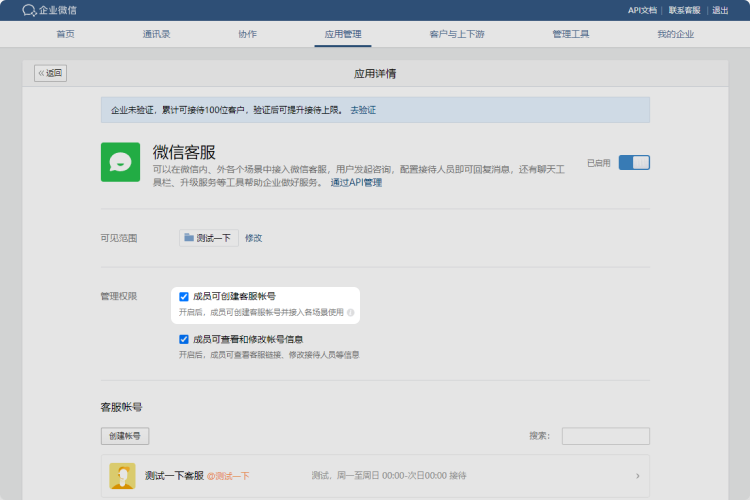The height and width of the screenshot is (500, 750).
Task: Focus the 搜索 input field
Action: pyautogui.click(x=606, y=436)
